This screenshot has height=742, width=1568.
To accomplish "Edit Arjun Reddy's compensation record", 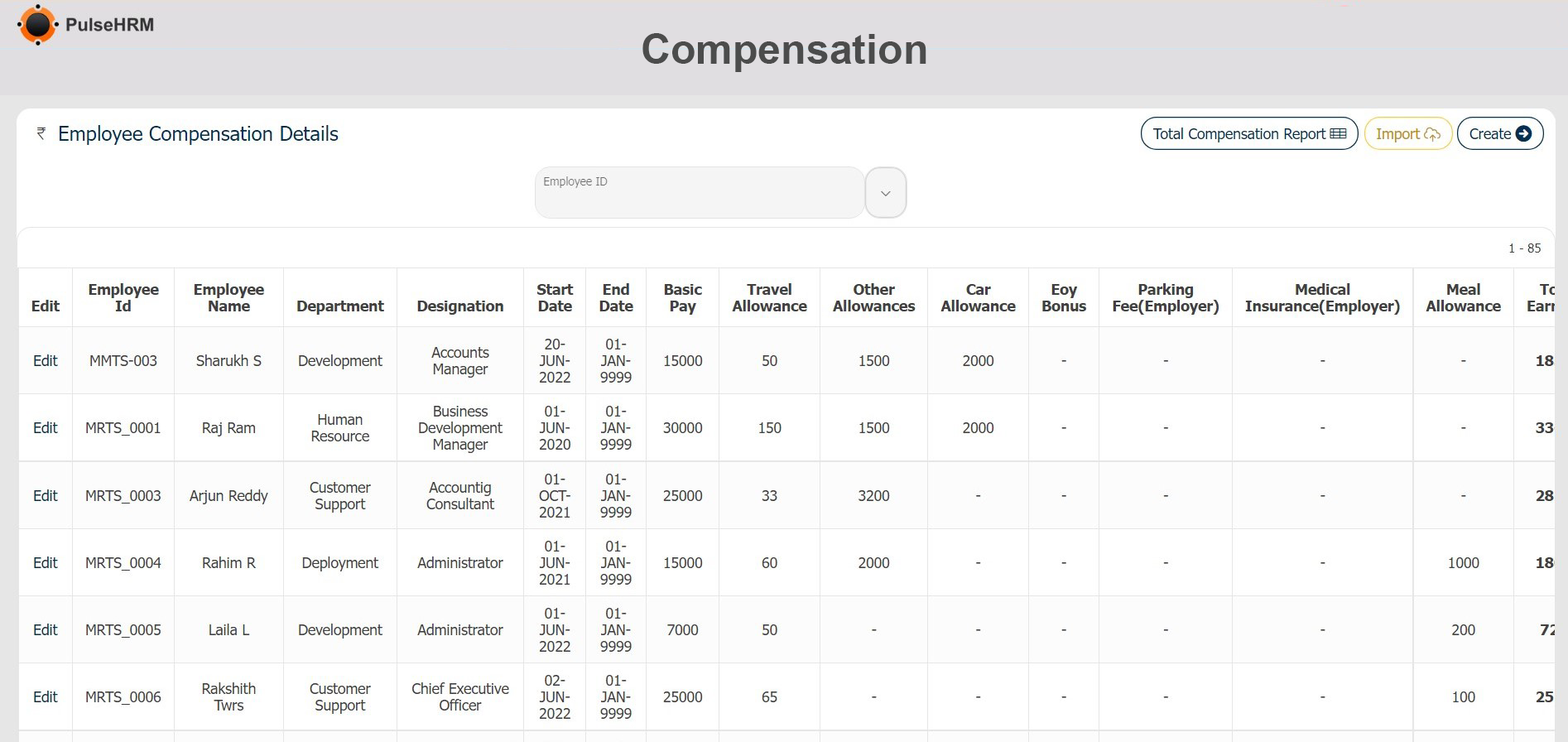I will (46, 496).
